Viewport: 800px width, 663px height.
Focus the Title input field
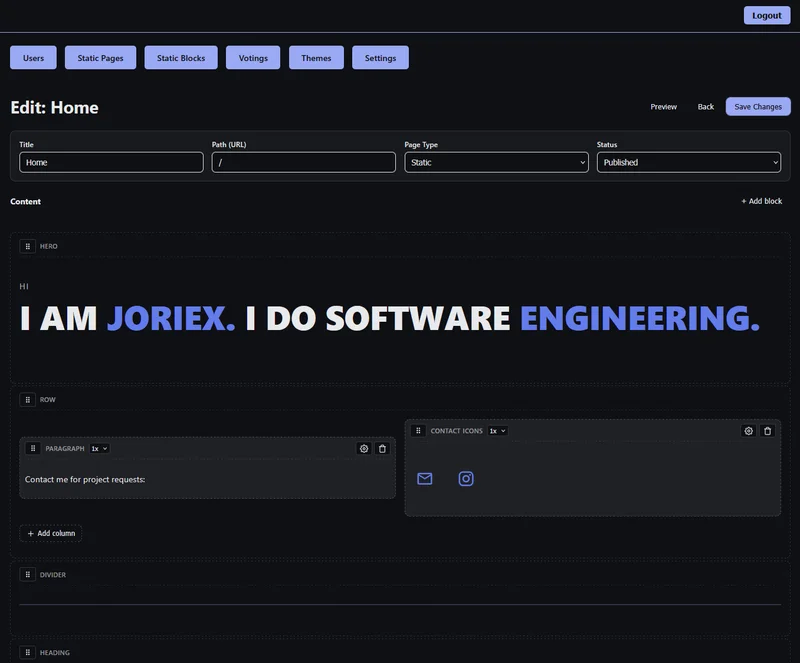pyautogui.click(x=111, y=162)
